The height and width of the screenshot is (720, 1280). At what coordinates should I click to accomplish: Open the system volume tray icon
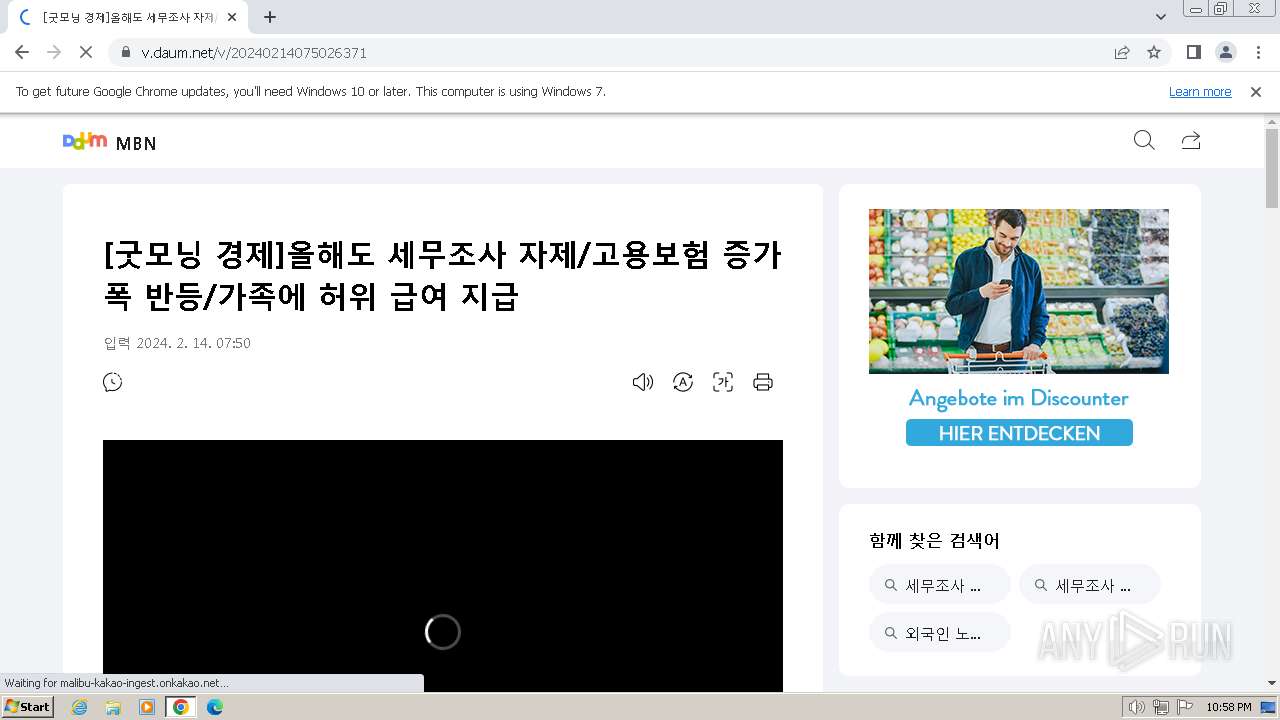click(x=1137, y=707)
